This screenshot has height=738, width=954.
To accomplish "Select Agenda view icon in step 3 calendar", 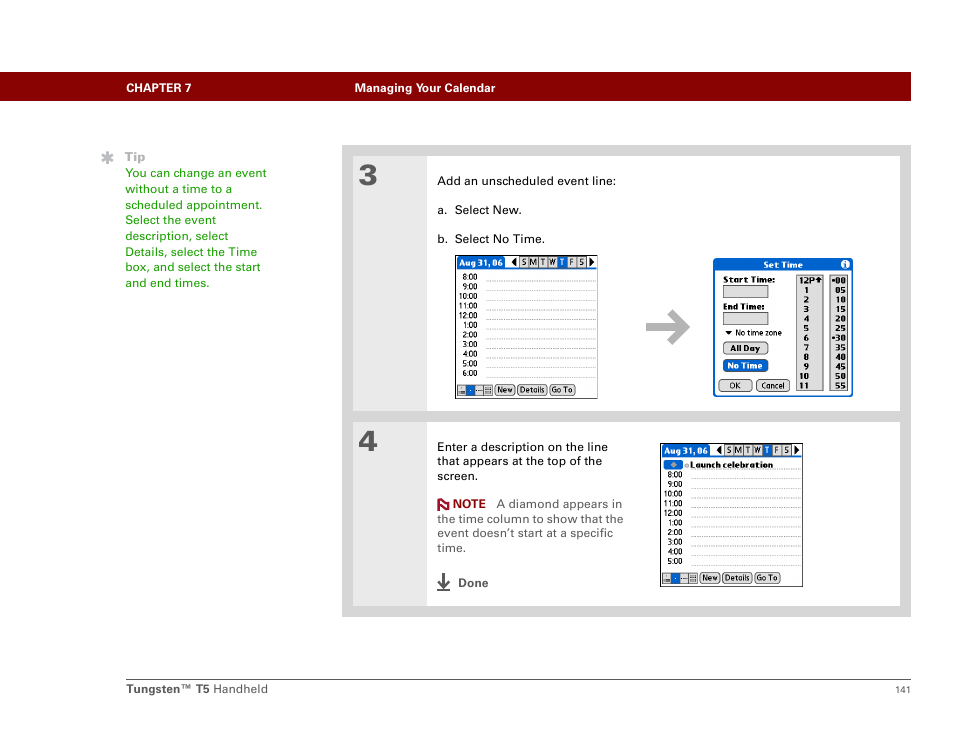I will 462,390.
